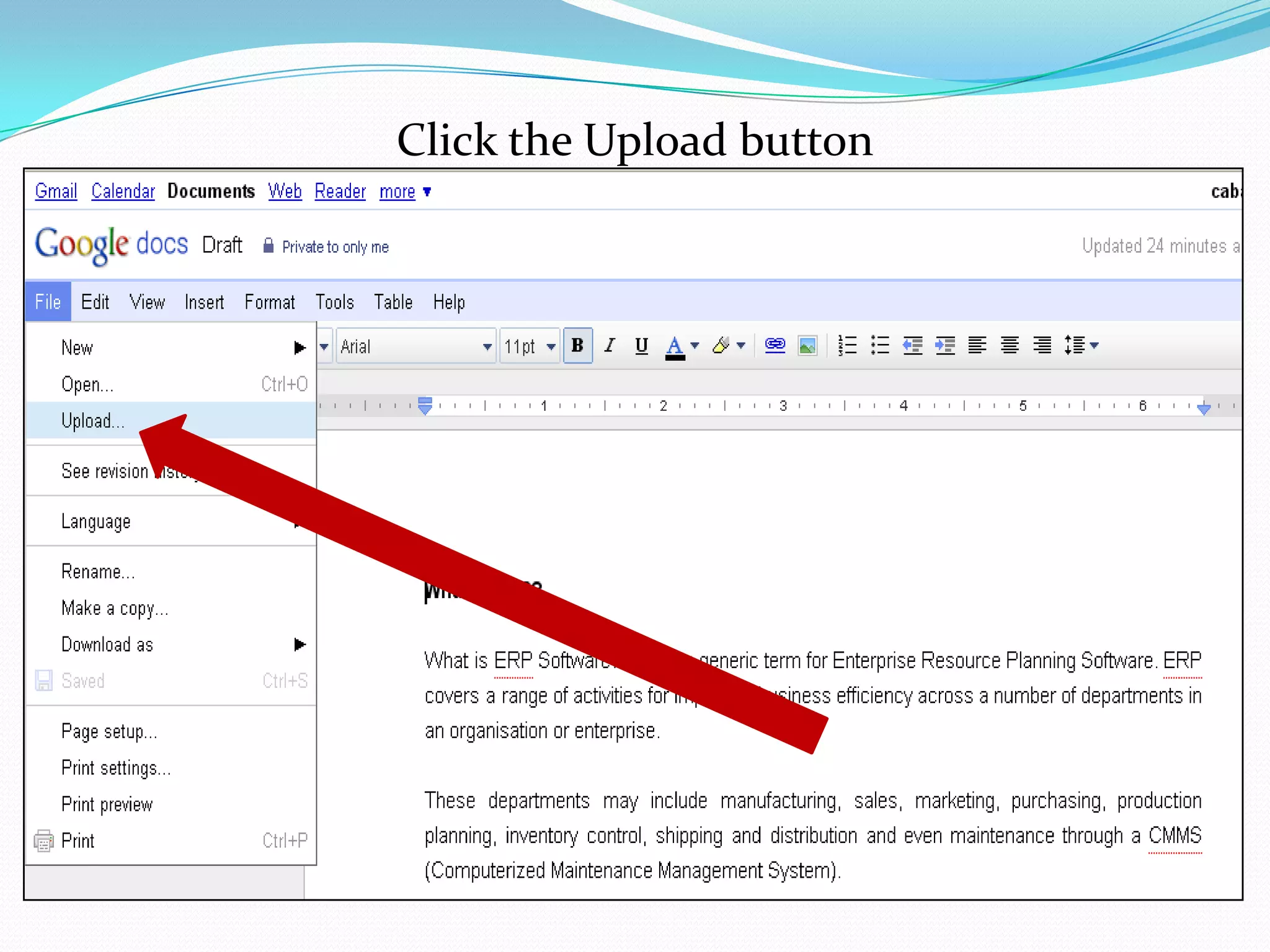Click the bulleted list icon
Image resolution: width=1270 pixels, height=952 pixels.
coord(880,345)
